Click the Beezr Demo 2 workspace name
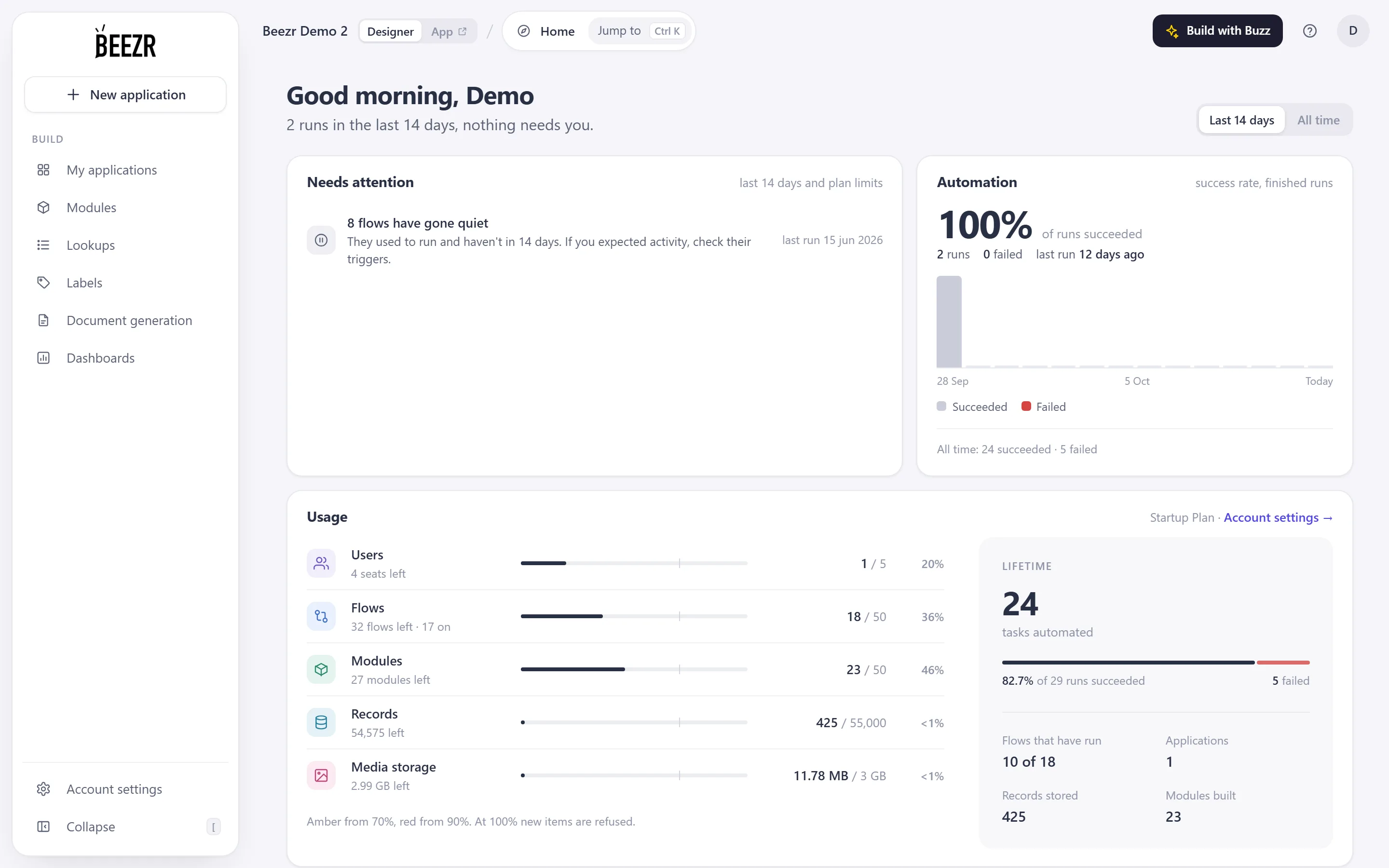The image size is (1389, 868). [x=305, y=31]
